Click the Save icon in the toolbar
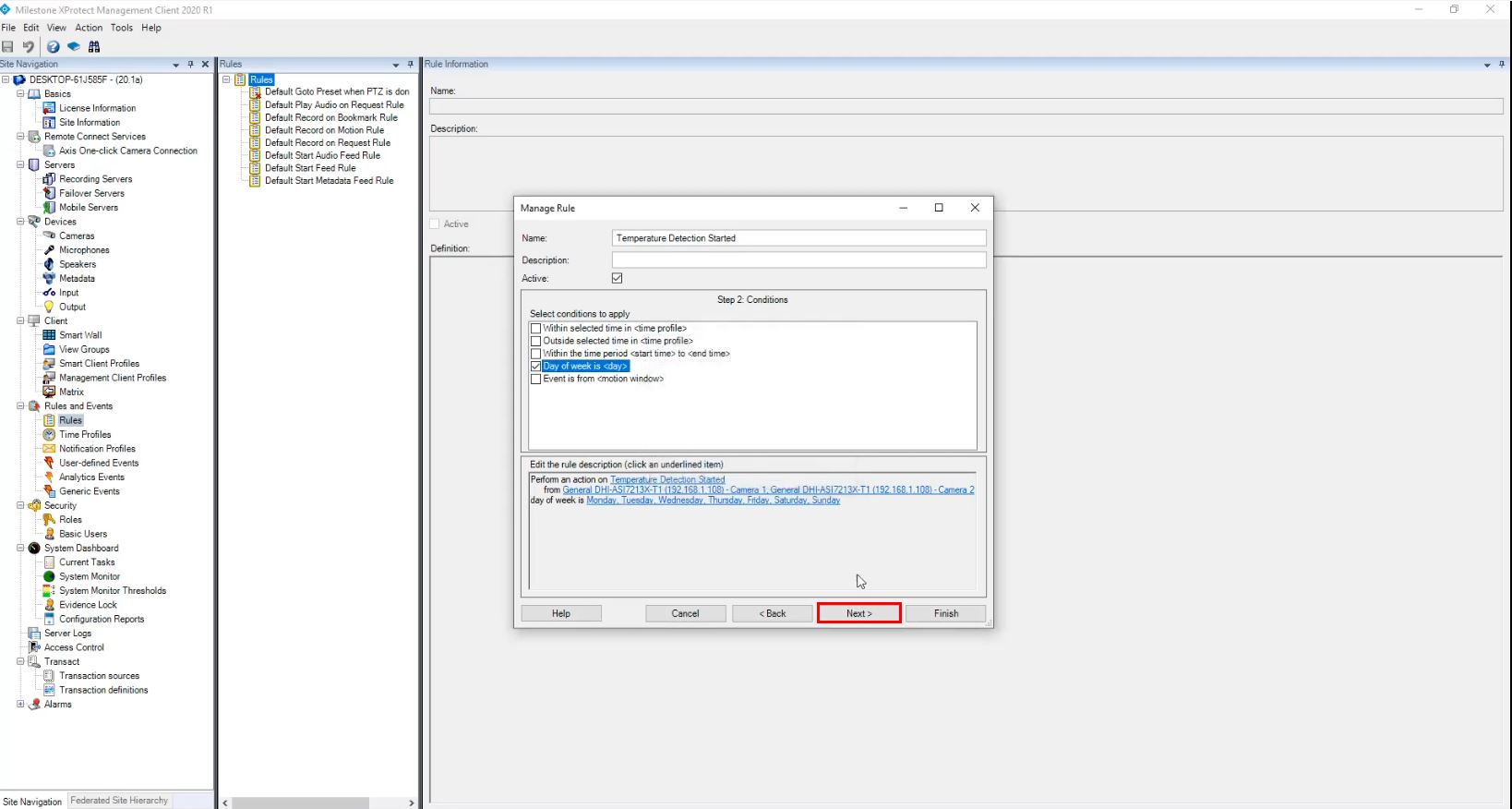 click(8, 47)
